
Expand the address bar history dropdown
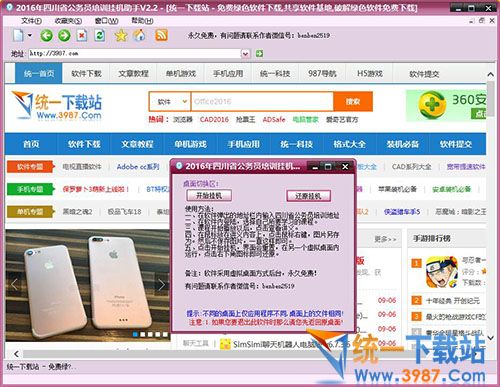245,53
